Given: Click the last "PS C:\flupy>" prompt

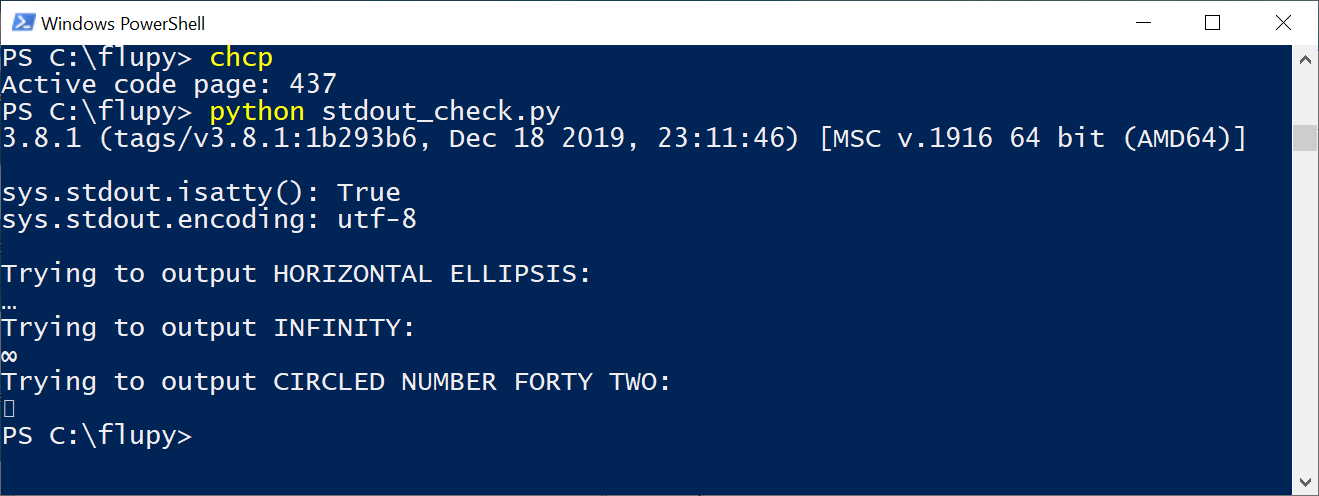Looking at the screenshot, I should tap(97, 436).
